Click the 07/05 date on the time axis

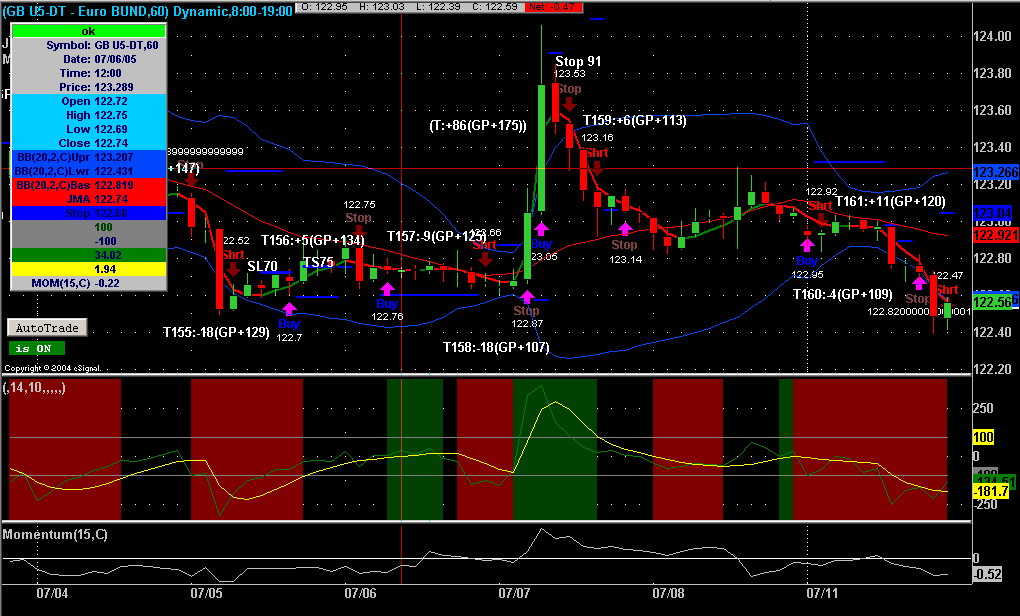coord(206,593)
